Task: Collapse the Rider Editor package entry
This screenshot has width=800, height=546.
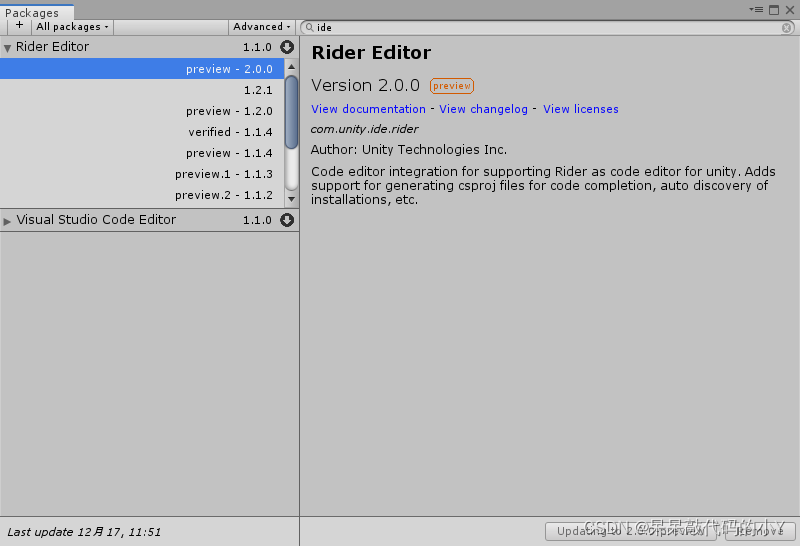Action: [7, 48]
